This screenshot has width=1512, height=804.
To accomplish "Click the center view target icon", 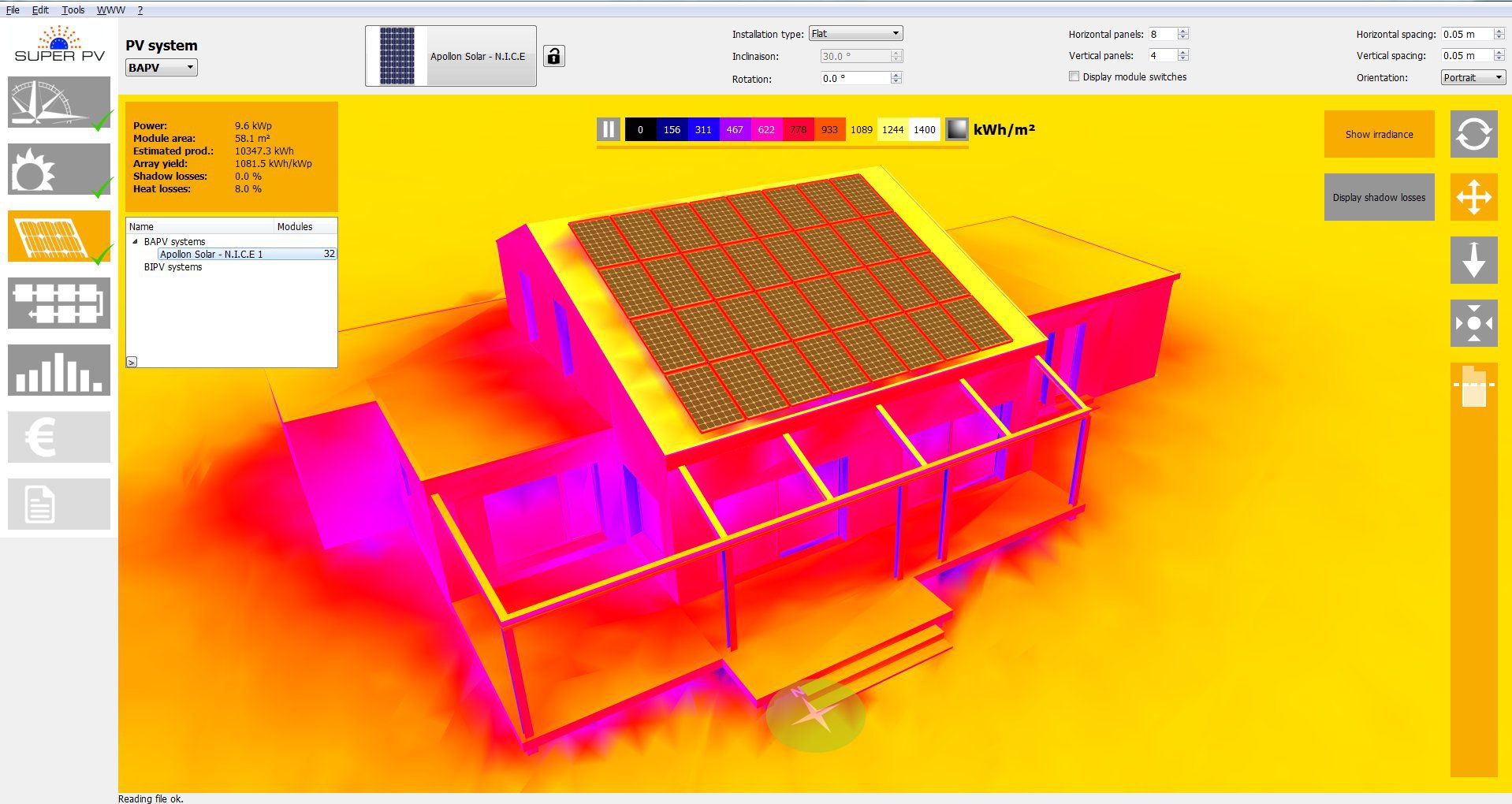I will click(x=1473, y=323).
